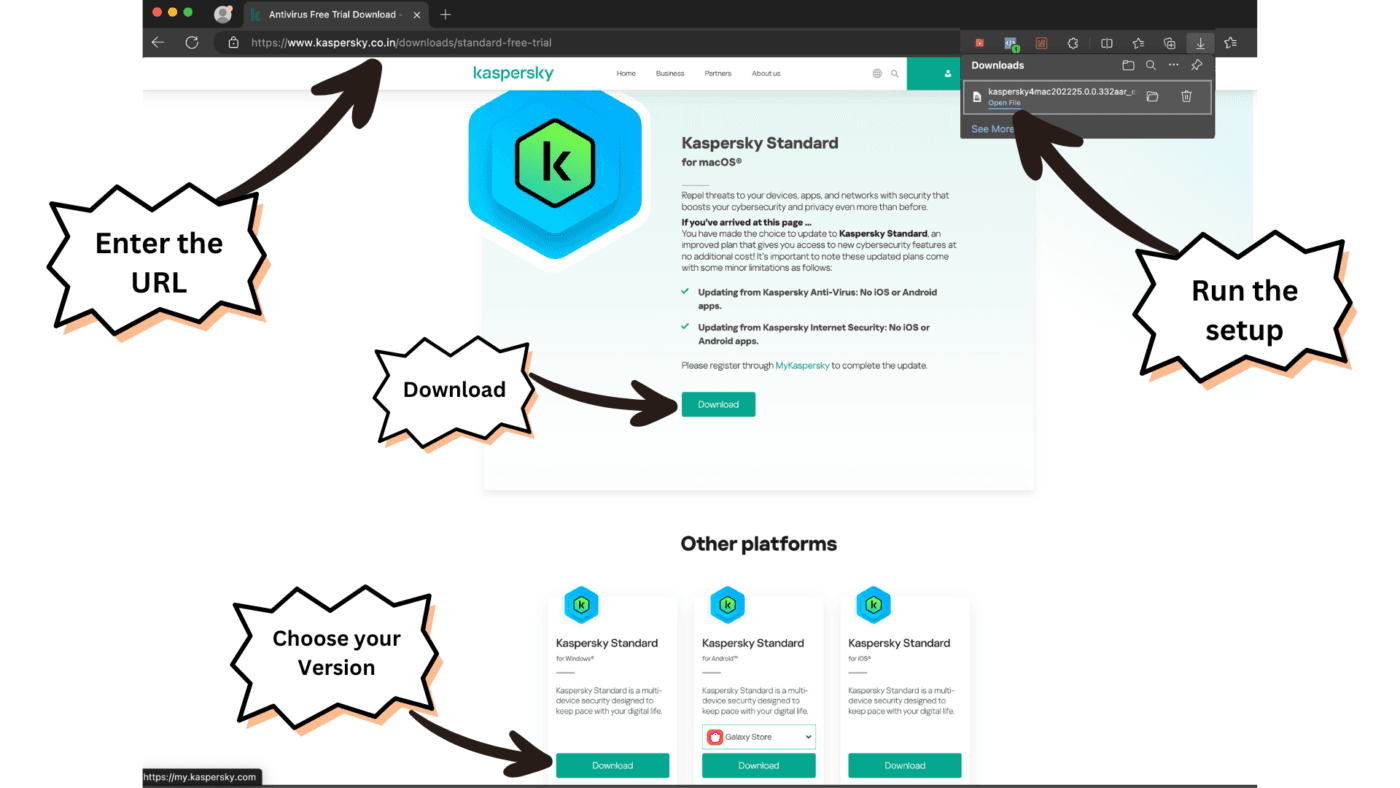Open the About us menu item
The width and height of the screenshot is (1400, 788).
pos(766,73)
